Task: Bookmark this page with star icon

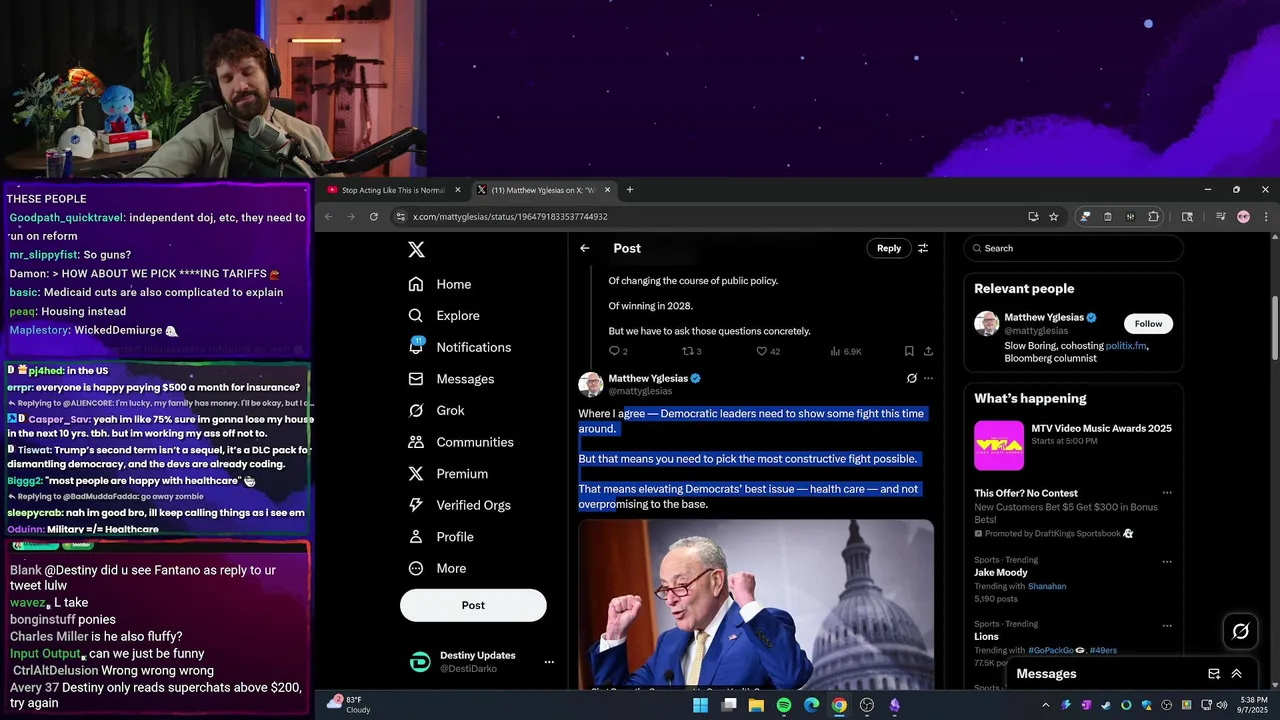Action: pos(1054,217)
